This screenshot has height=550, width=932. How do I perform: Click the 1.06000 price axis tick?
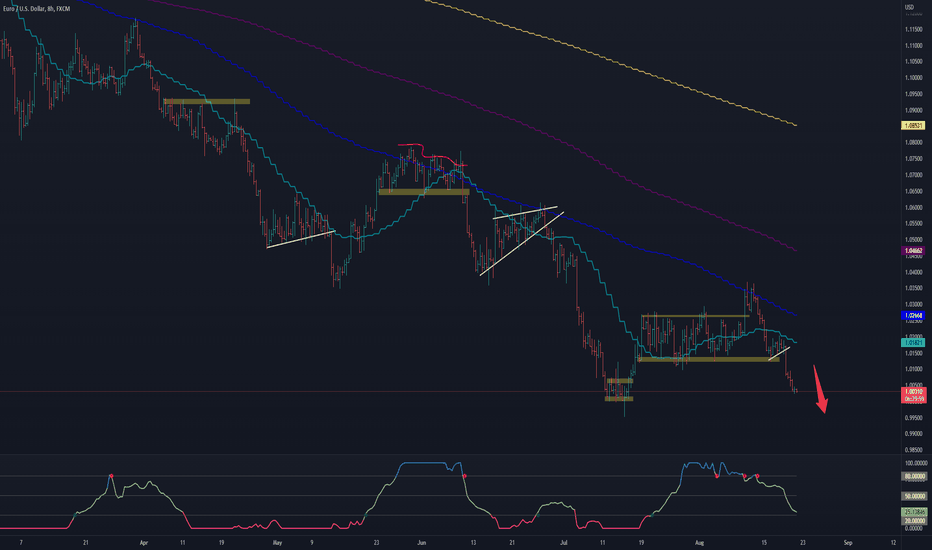coord(914,208)
